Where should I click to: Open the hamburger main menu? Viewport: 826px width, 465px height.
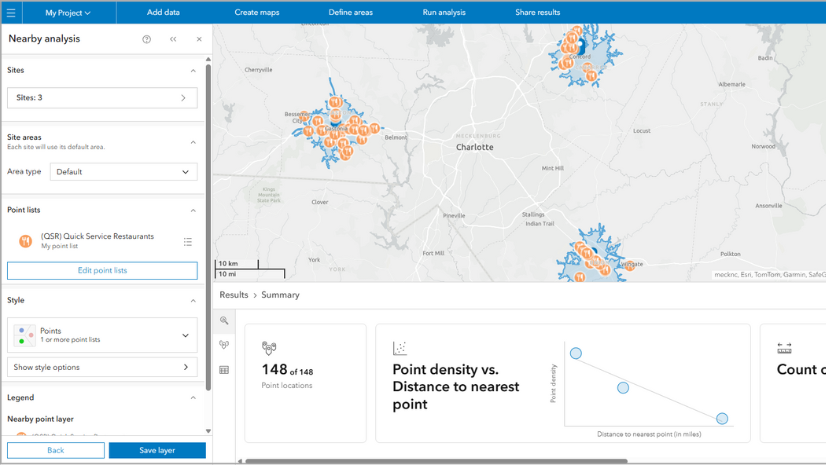click(11, 13)
